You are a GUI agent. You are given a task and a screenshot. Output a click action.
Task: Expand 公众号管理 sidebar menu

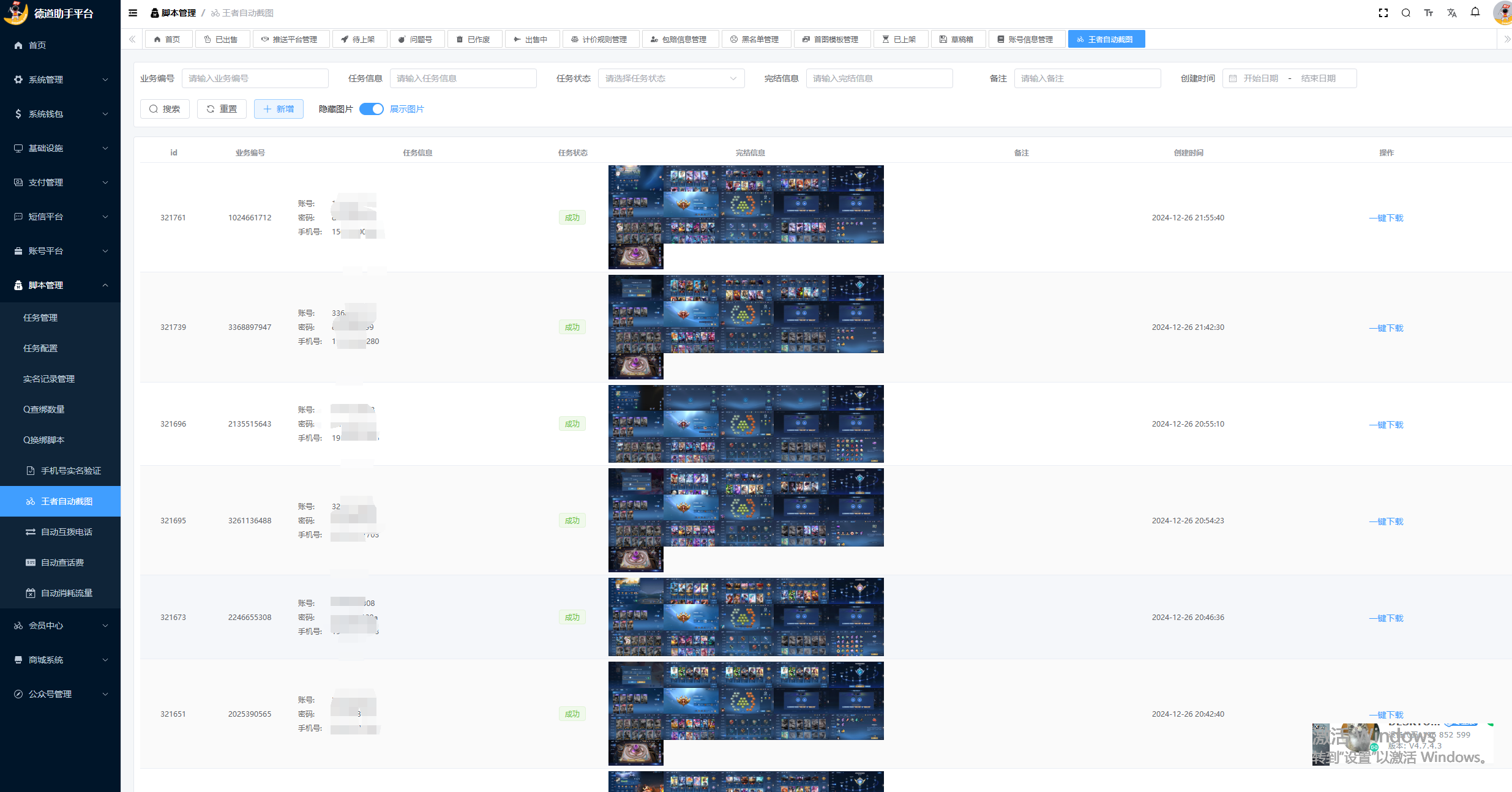pyautogui.click(x=60, y=694)
